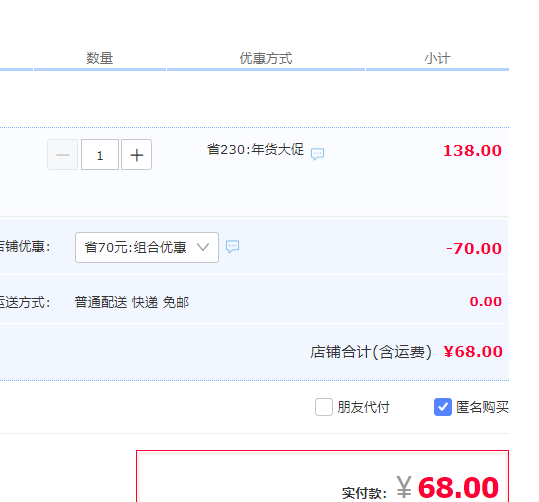Open the 省70元:组合优惠 dropdown
Viewport: 539px width, 502px height.
click(x=147, y=248)
